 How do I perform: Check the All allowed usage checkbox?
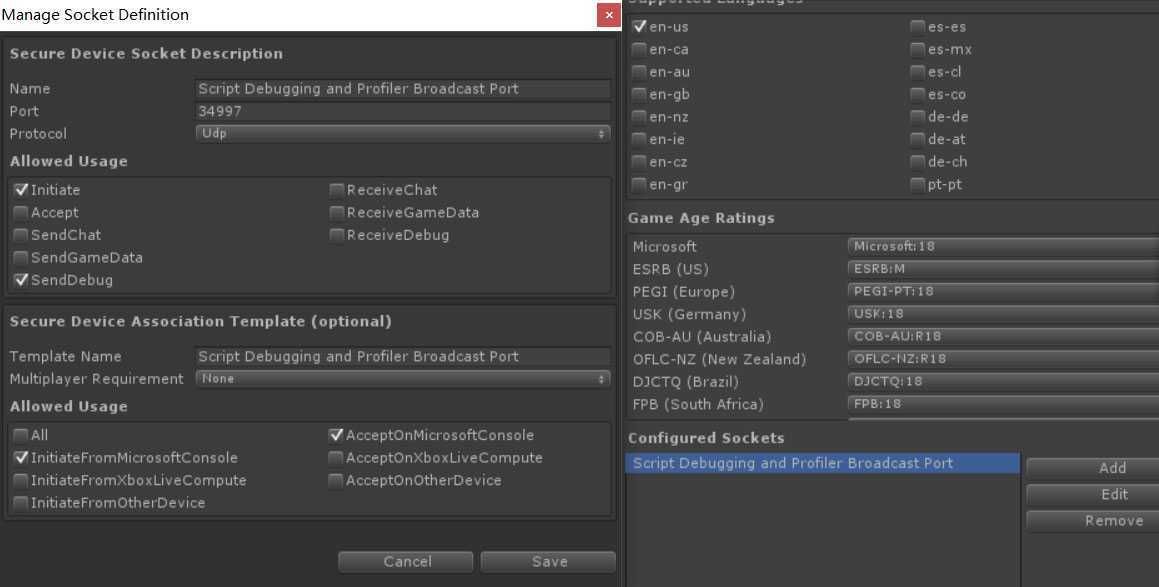21,435
